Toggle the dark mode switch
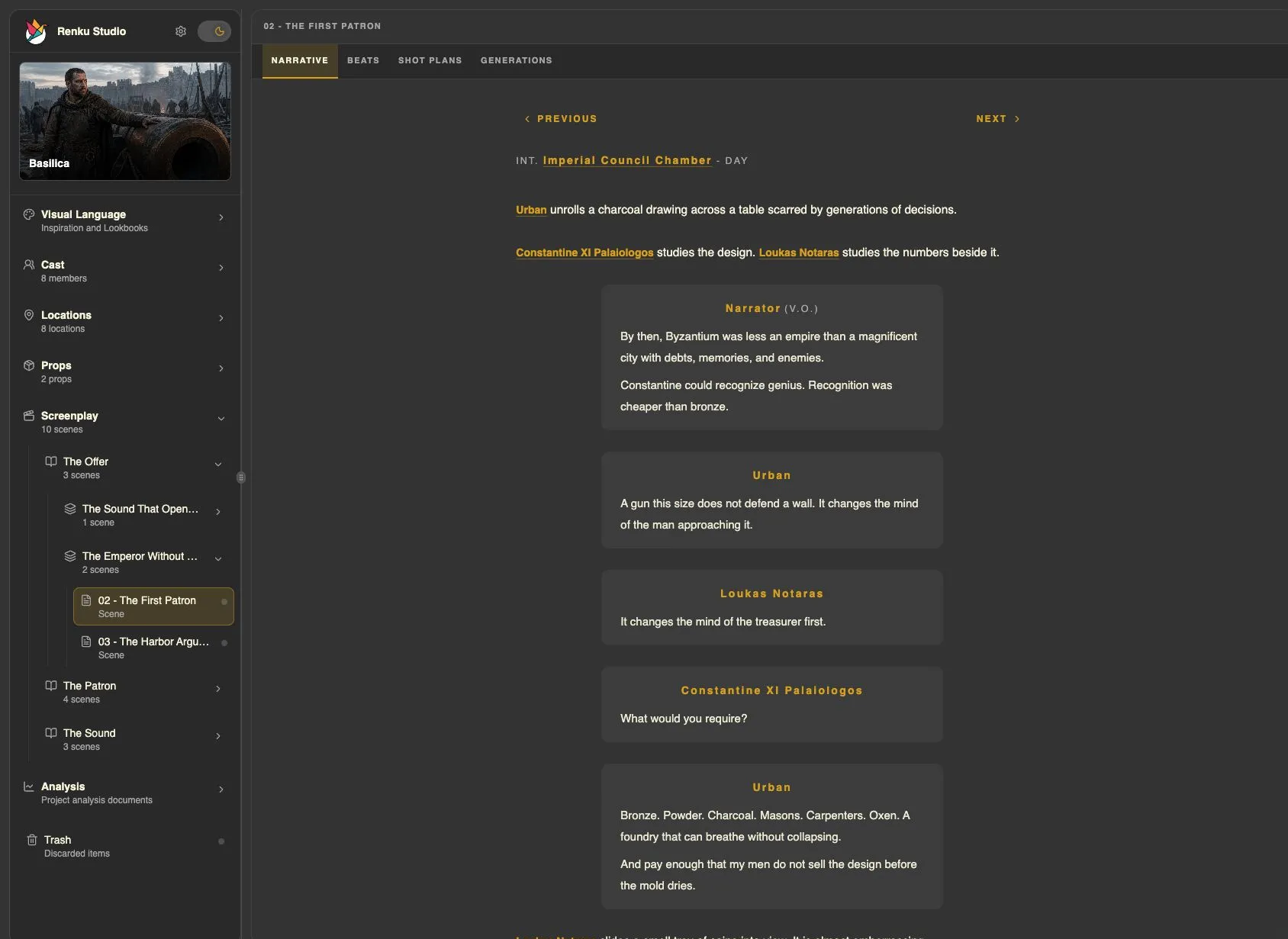The width and height of the screenshot is (1288, 939). (214, 31)
